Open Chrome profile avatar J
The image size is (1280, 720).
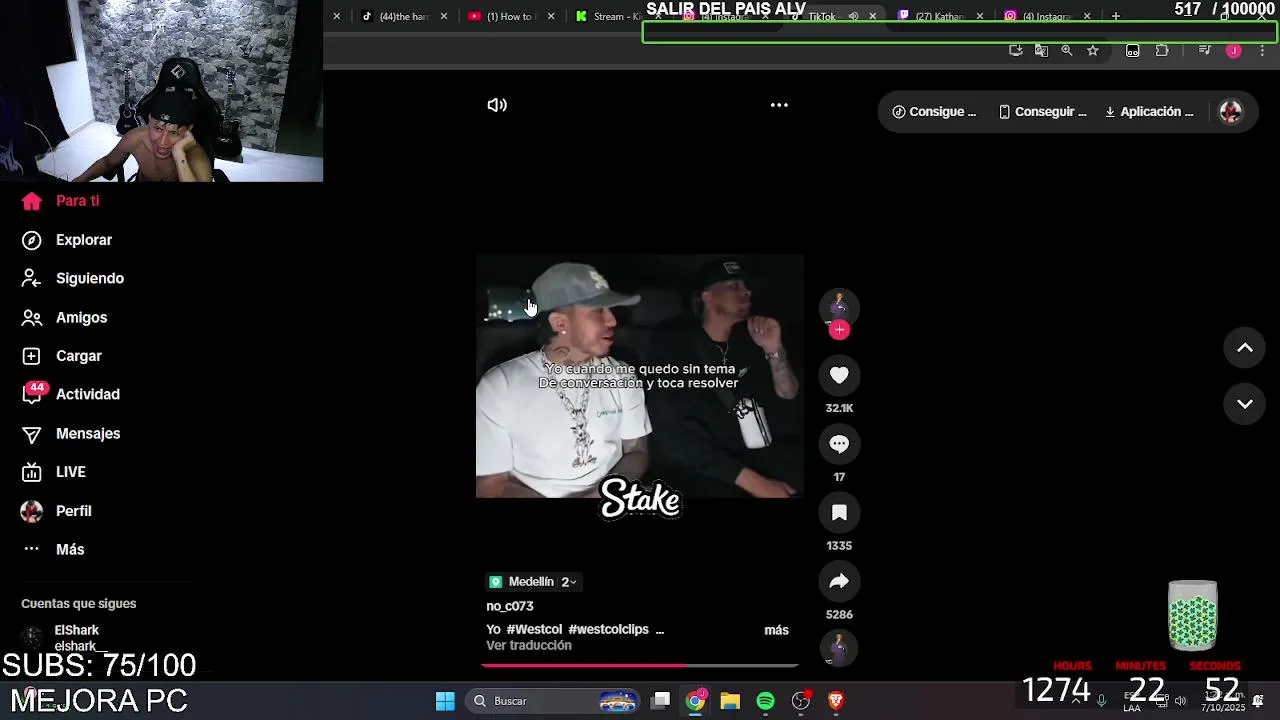[1234, 50]
